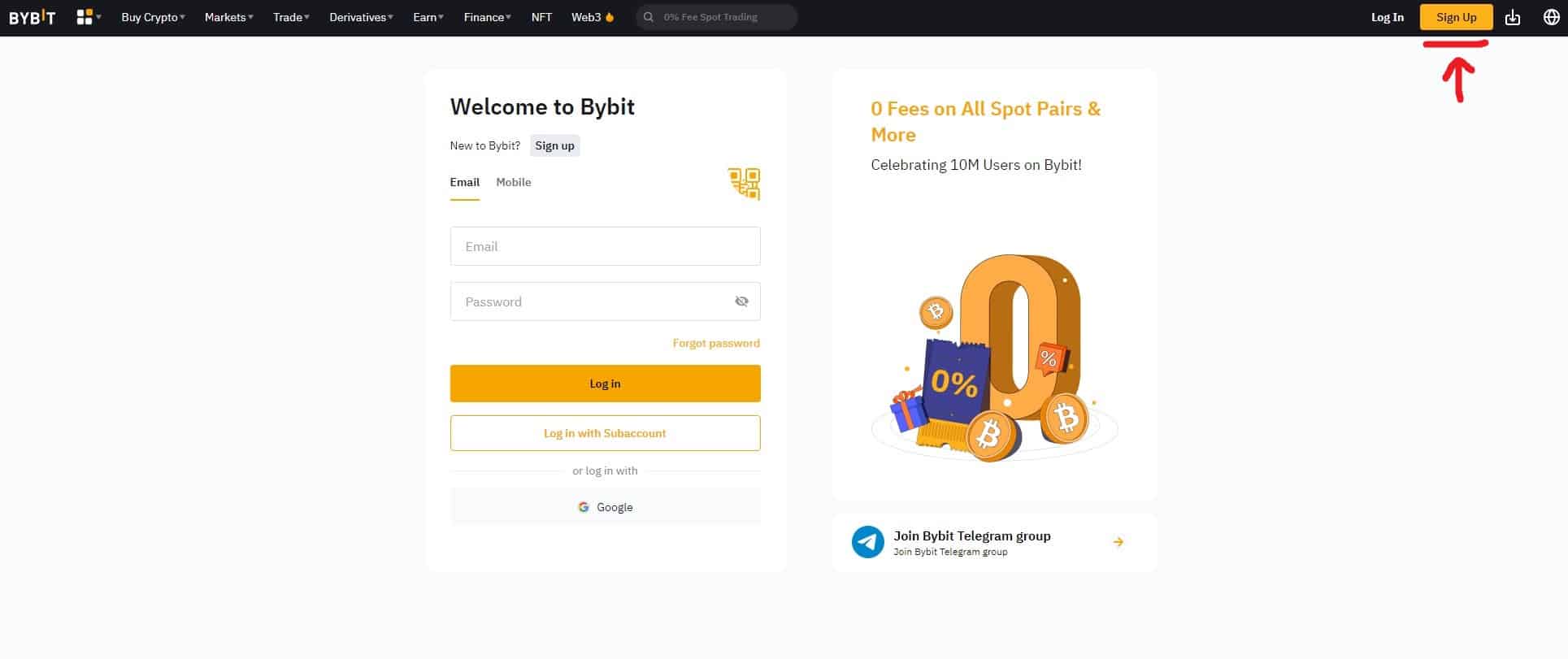Click the Telegram logo icon
This screenshot has height=659, width=1568.
point(867,542)
